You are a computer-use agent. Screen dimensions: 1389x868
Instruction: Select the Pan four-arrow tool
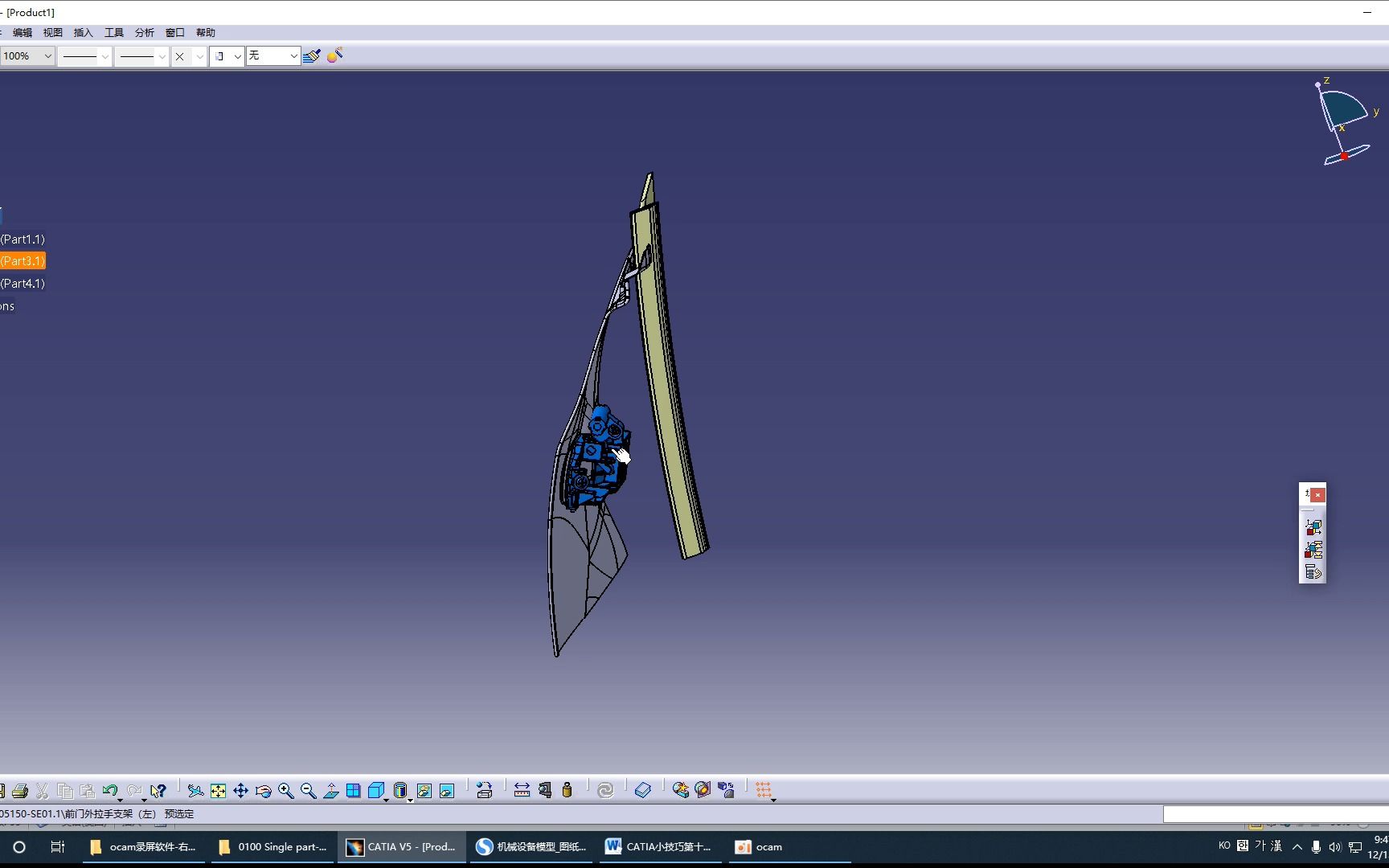pos(240,791)
